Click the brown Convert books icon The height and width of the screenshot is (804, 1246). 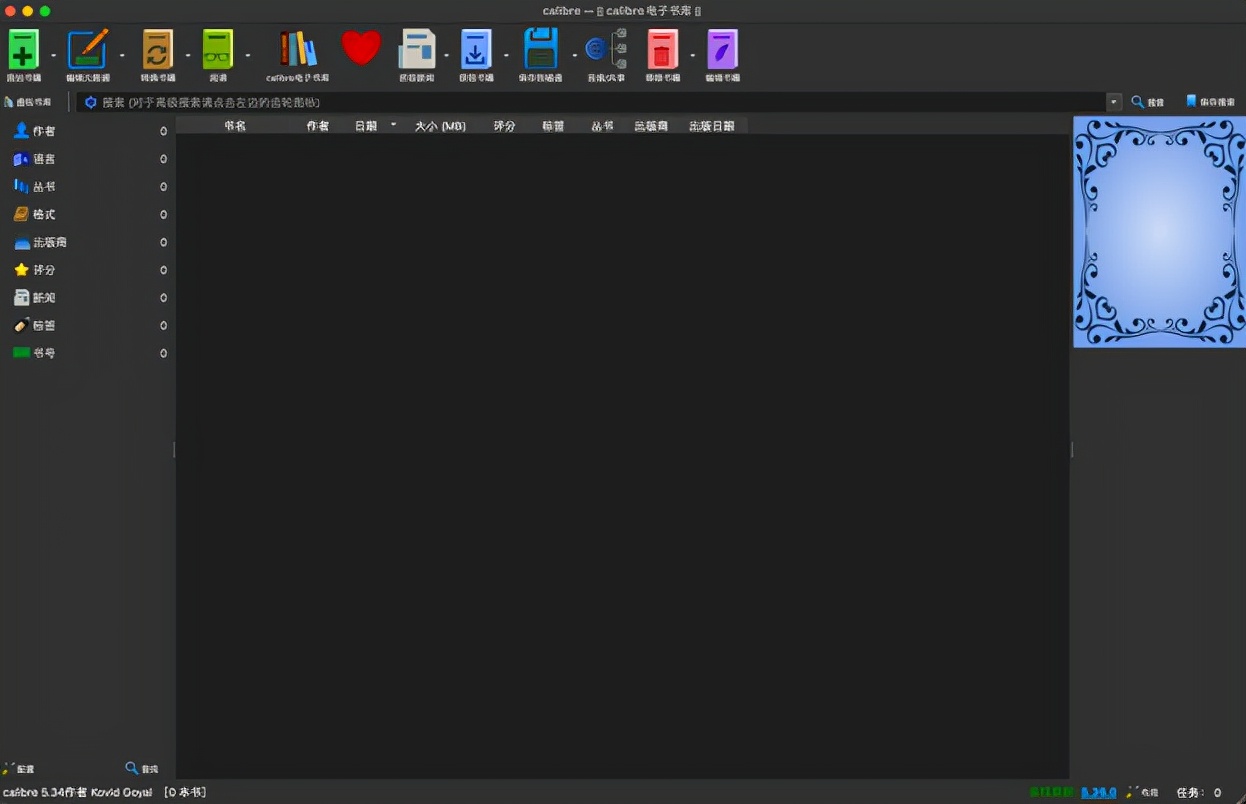(157, 49)
